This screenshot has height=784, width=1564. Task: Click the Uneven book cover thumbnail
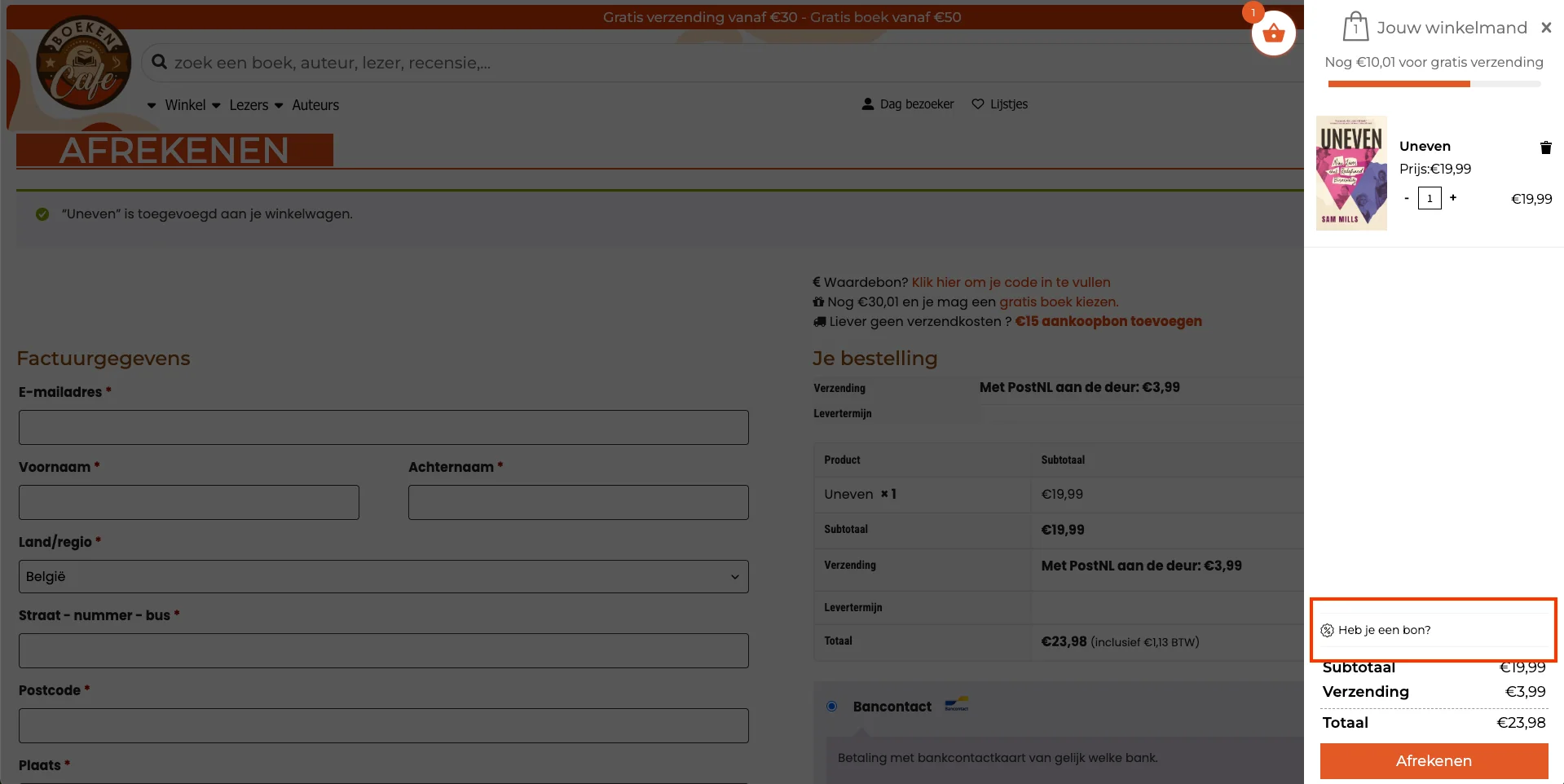point(1350,173)
